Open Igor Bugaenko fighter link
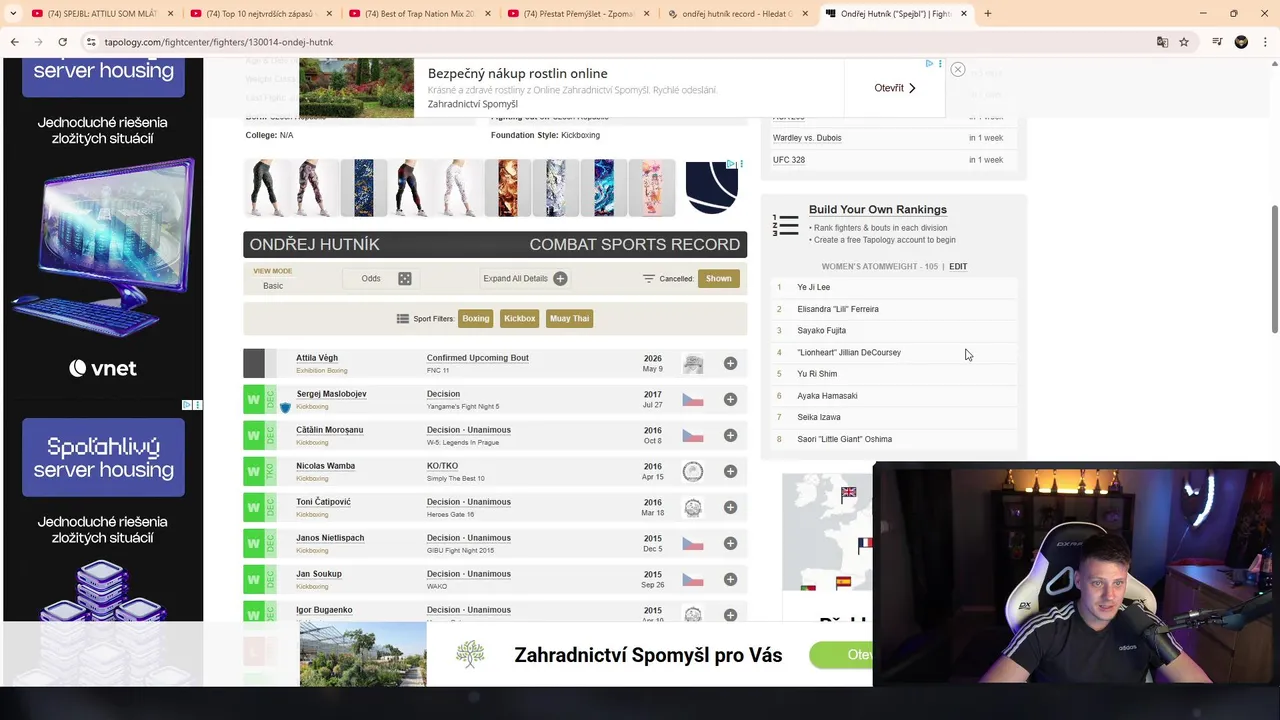 (x=324, y=610)
